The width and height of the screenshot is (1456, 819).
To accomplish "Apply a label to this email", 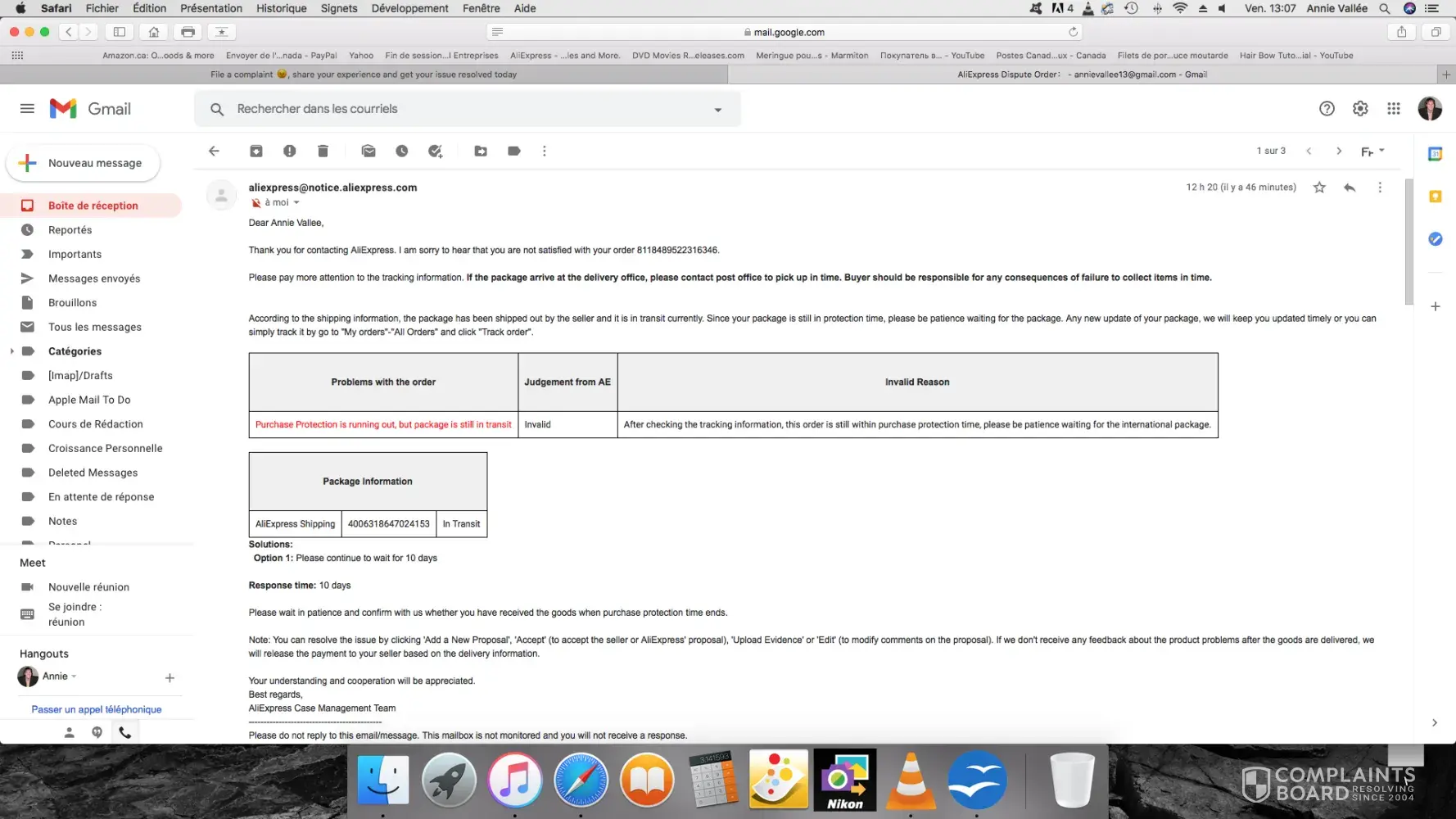I will (x=514, y=151).
